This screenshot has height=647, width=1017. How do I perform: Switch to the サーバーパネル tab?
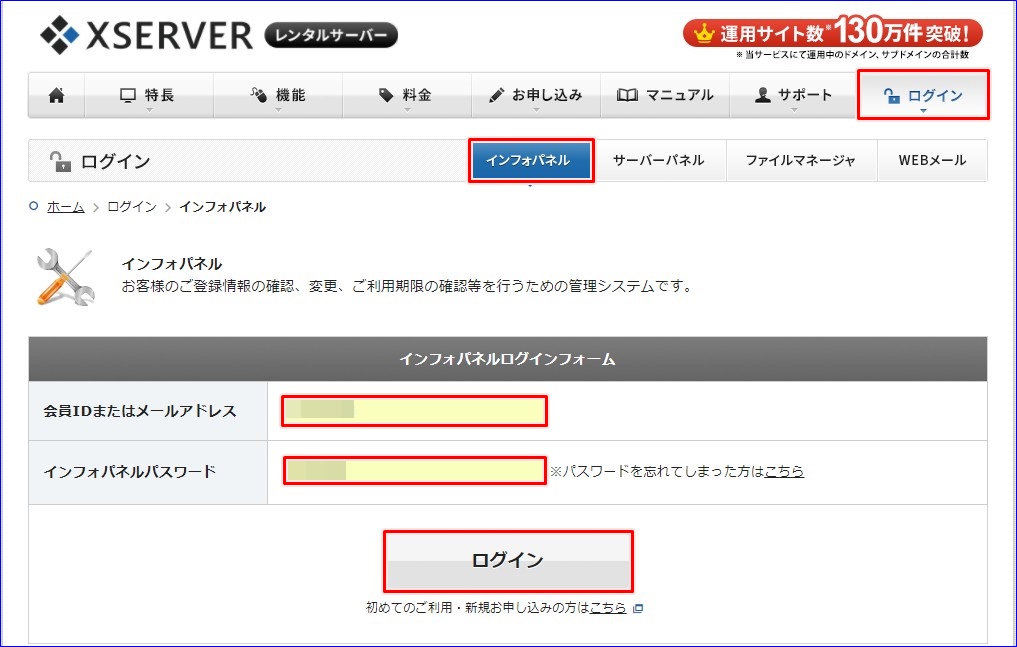659,160
